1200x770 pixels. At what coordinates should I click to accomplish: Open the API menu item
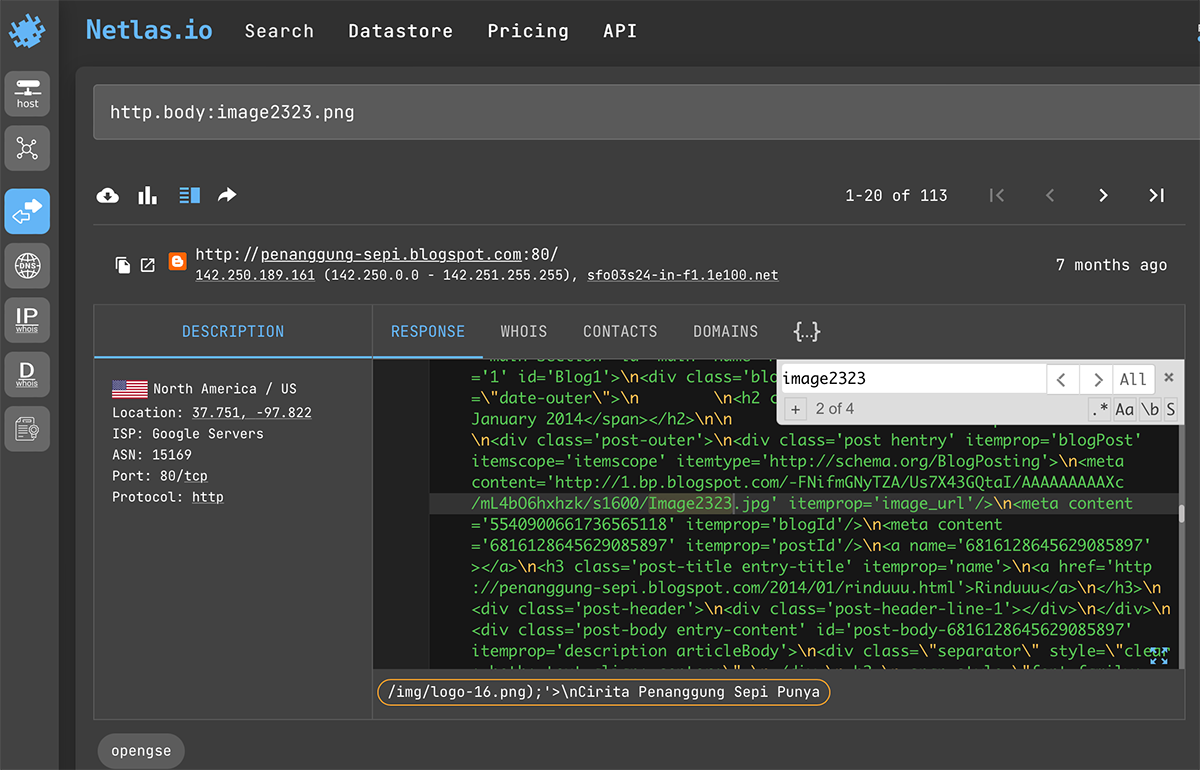620,31
